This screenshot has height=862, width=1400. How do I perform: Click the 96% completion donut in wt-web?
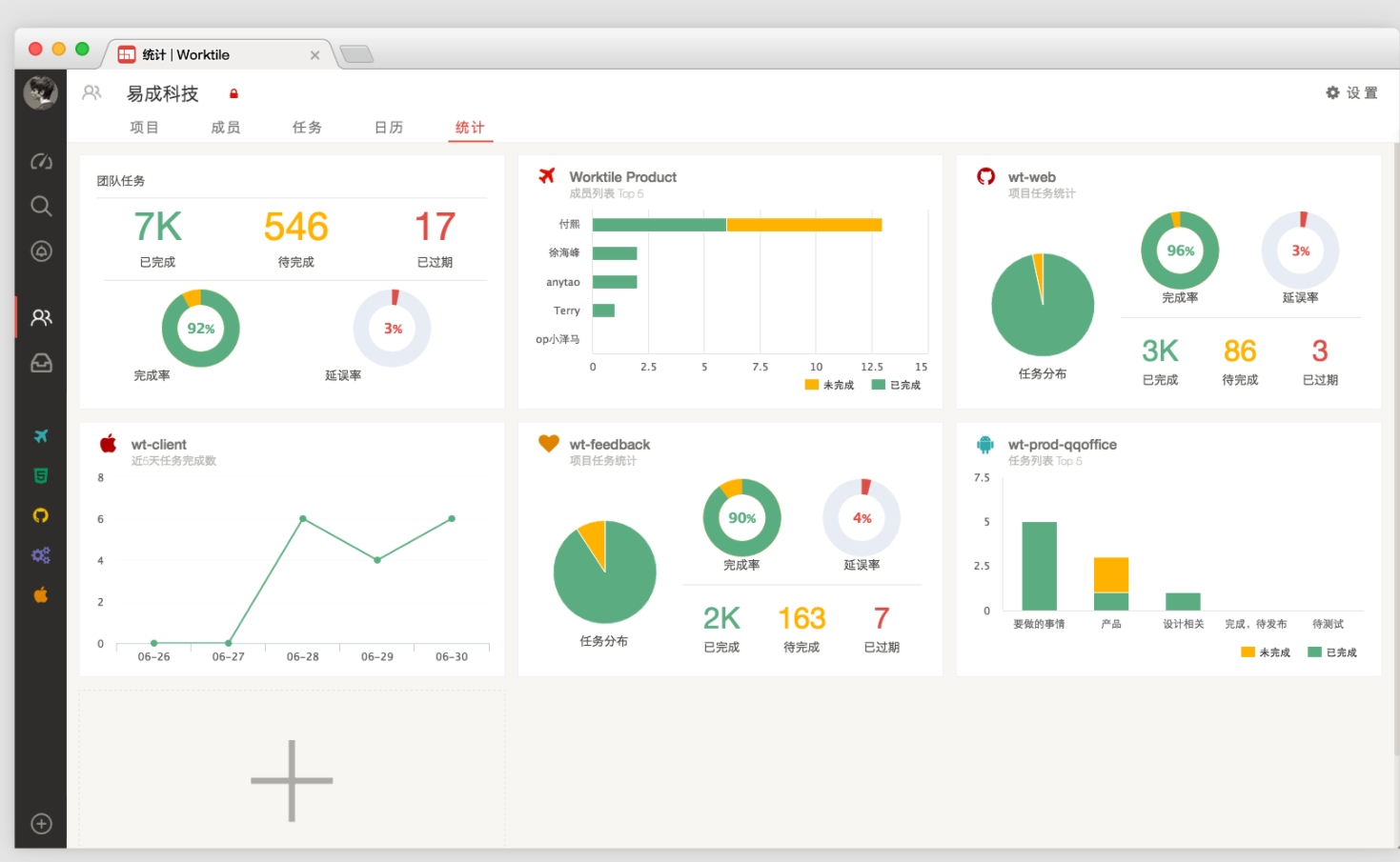[x=1180, y=251]
